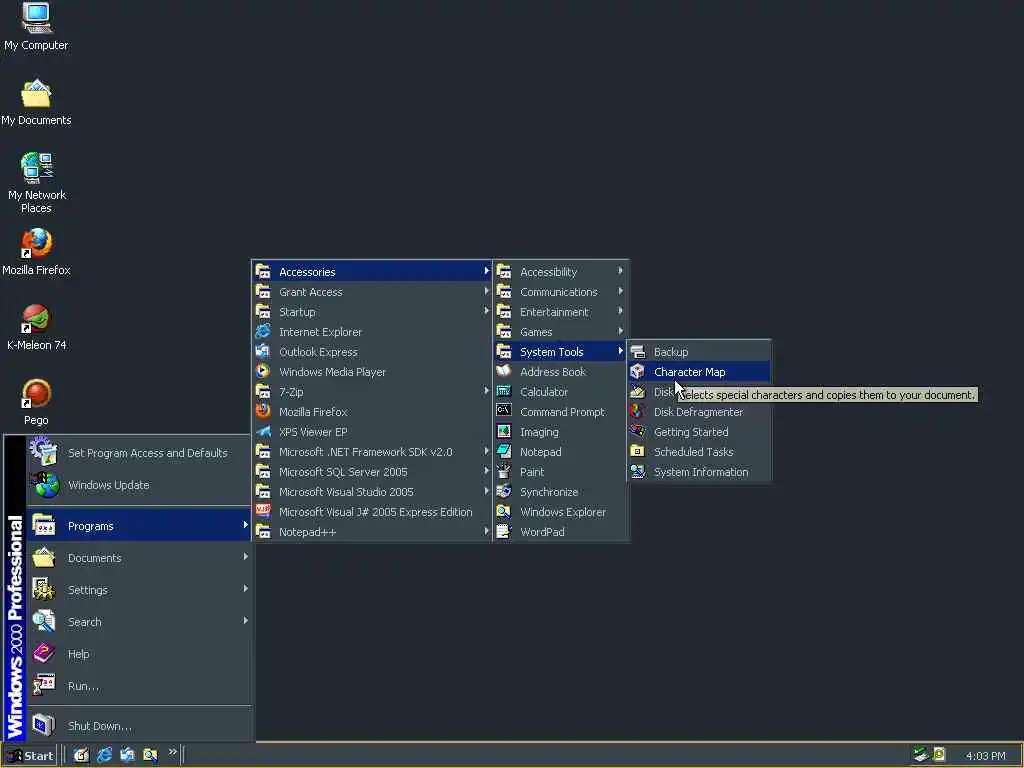This screenshot has width=1024, height=768.
Task: Open Microsoft Visual Studio 2005 folder
Action: click(372, 492)
